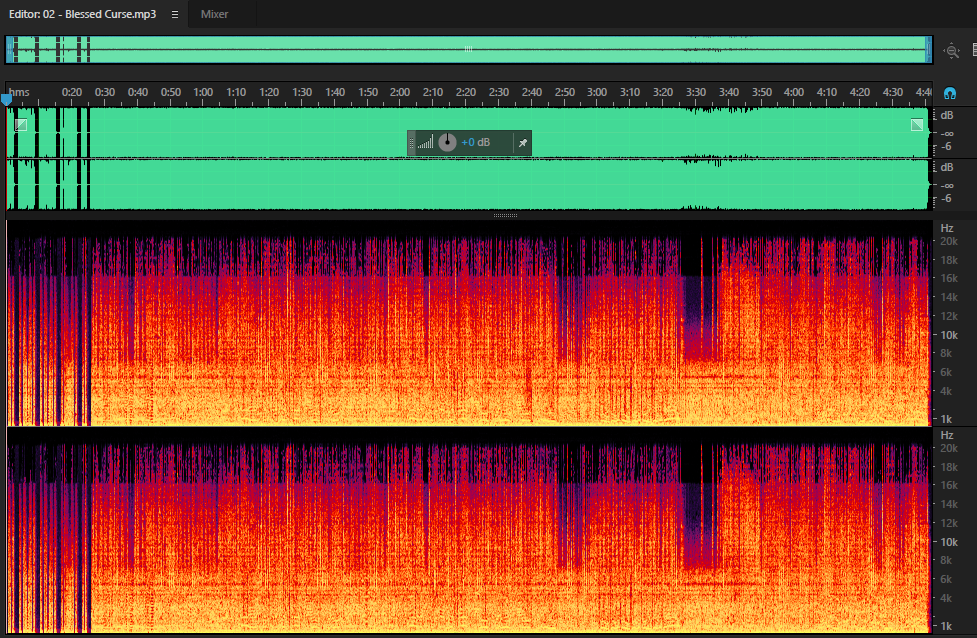Switch to the Mixer tab
This screenshot has width=977, height=638.
click(x=214, y=14)
